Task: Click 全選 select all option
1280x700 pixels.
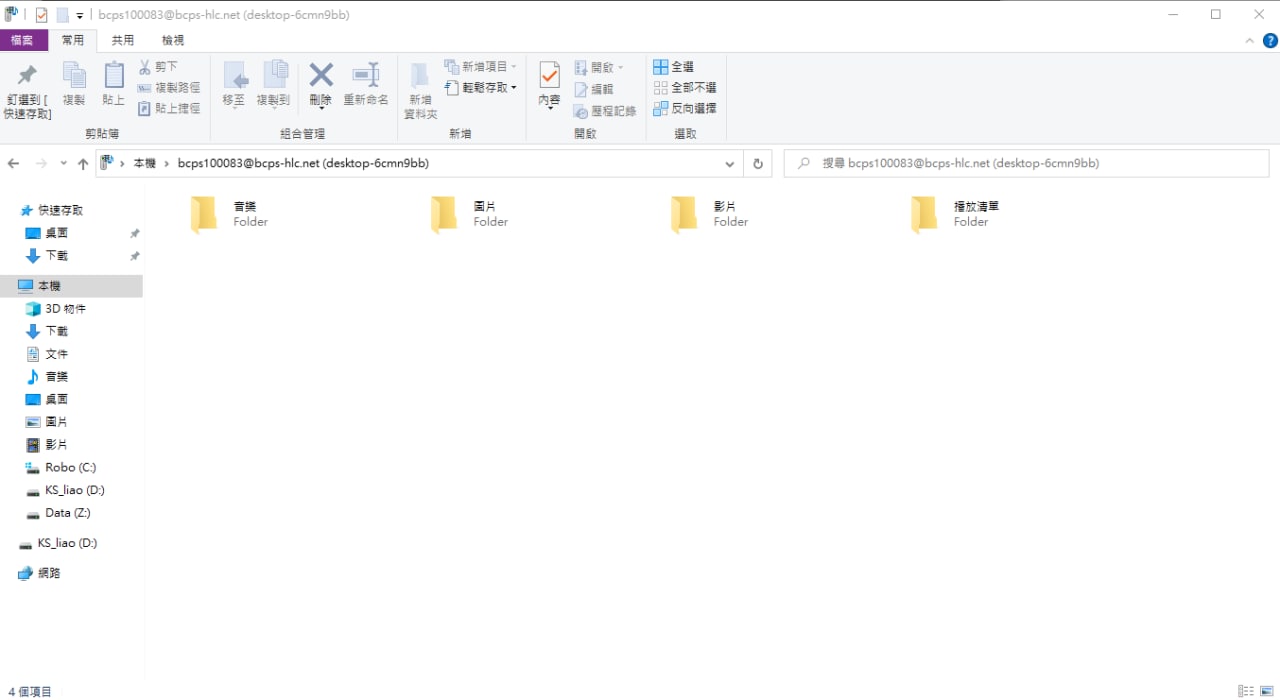Action: pyautogui.click(x=673, y=67)
